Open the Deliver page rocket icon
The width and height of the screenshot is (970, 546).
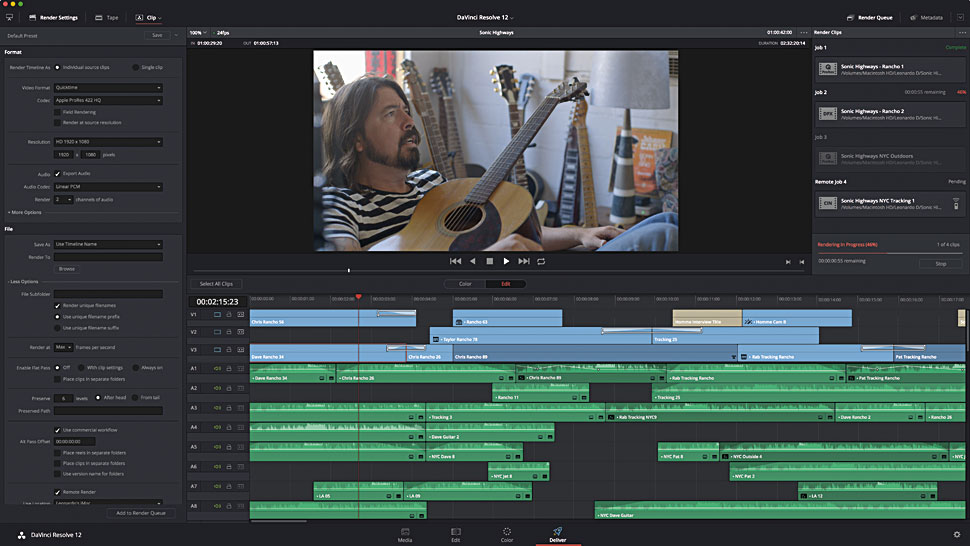557,532
